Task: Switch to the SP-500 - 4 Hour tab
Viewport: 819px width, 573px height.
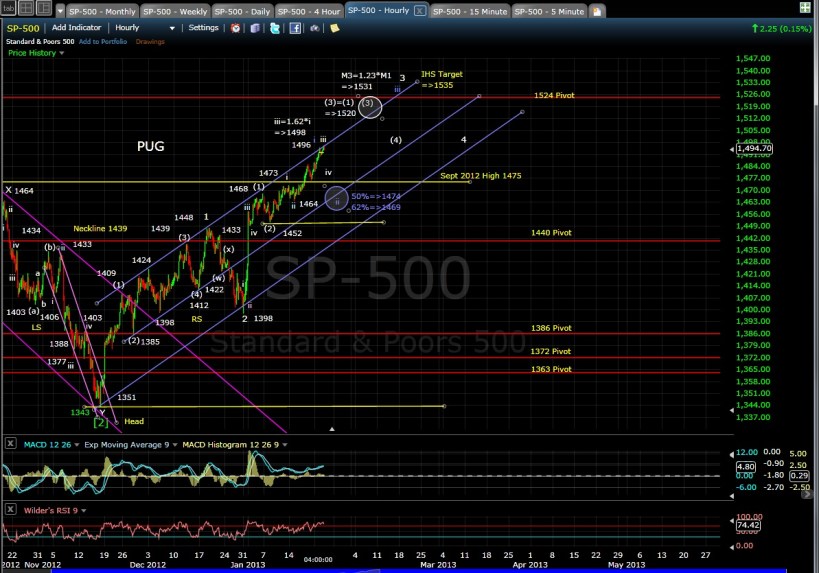Action: click(309, 11)
